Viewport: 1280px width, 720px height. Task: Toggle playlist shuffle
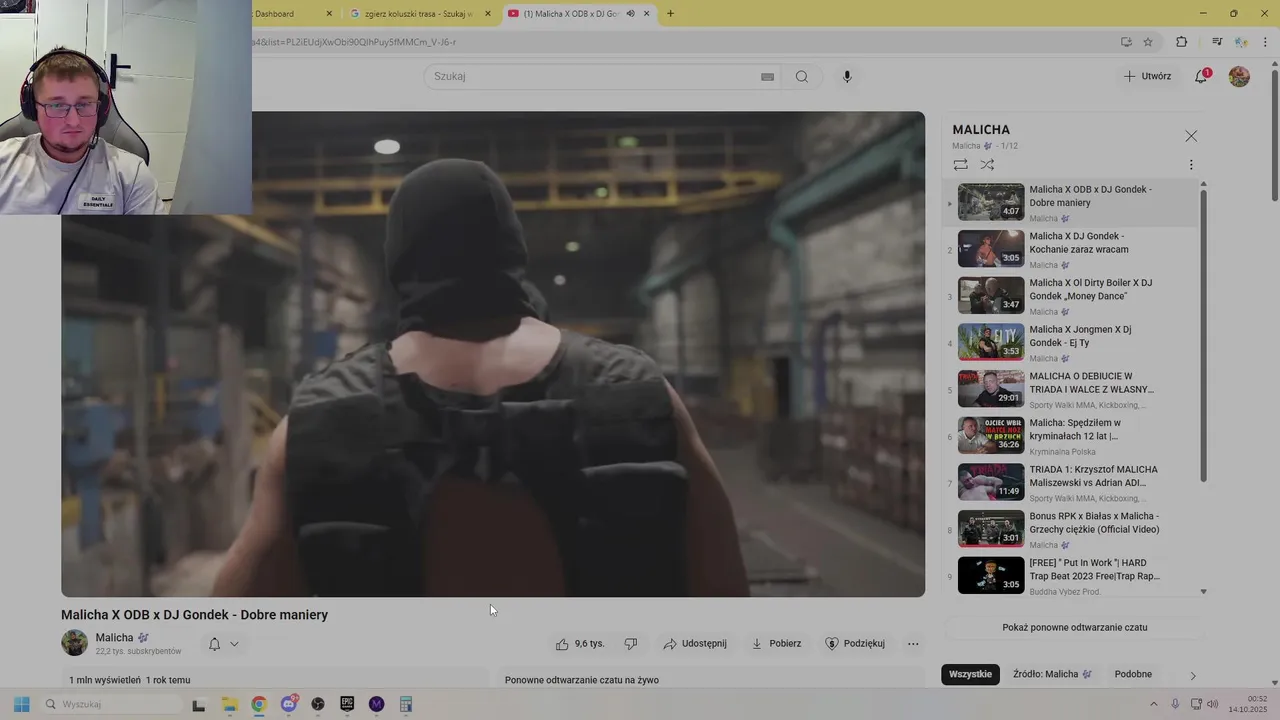[987, 164]
